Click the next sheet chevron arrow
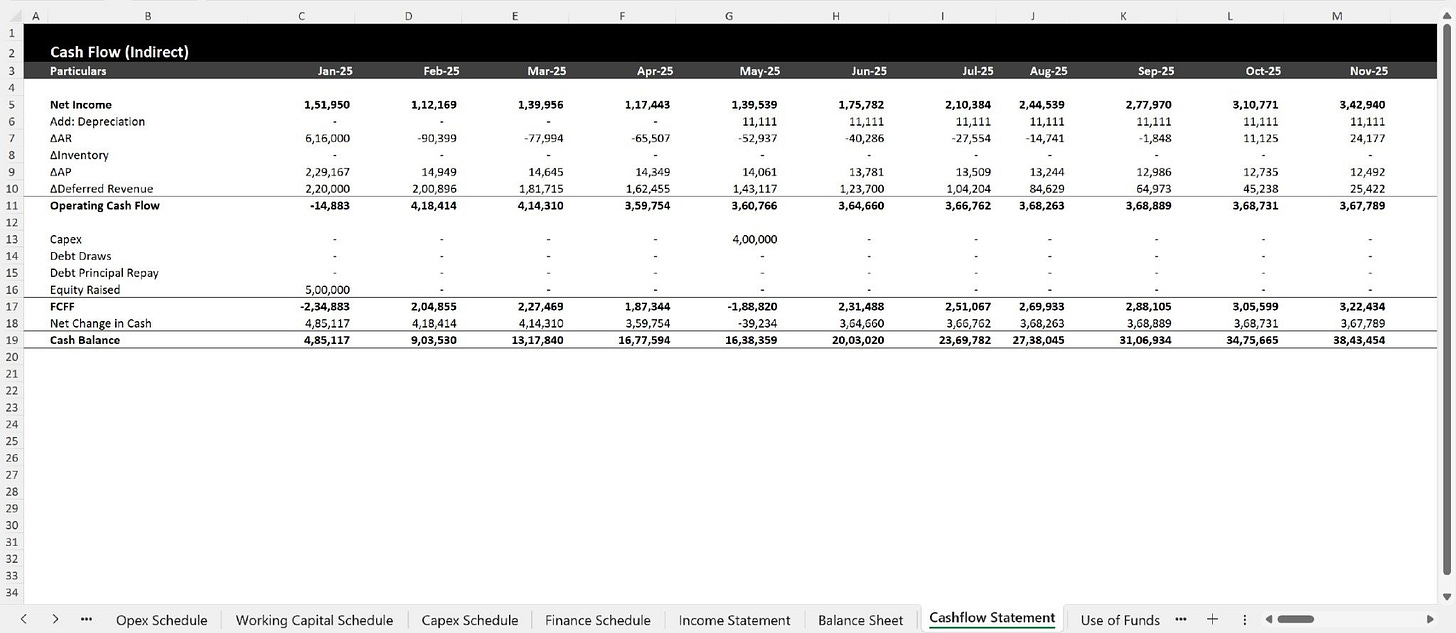This screenshot has height=633, width=1456. click(x=57, y=620)
